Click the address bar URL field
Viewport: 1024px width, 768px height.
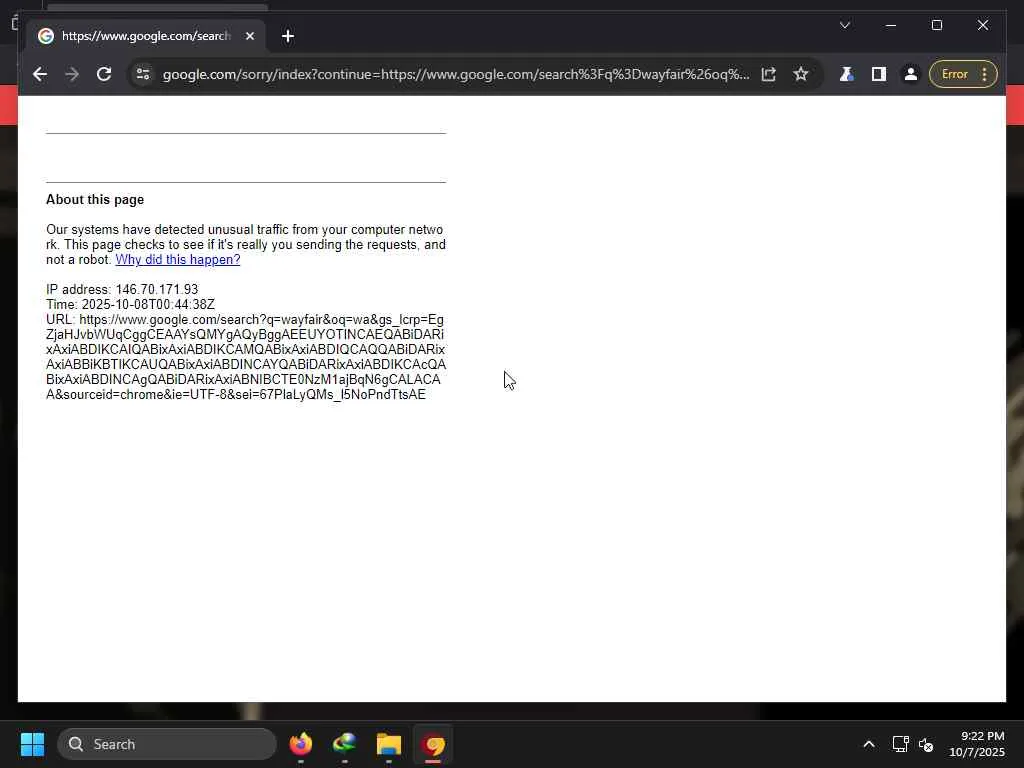pos(456,74)
